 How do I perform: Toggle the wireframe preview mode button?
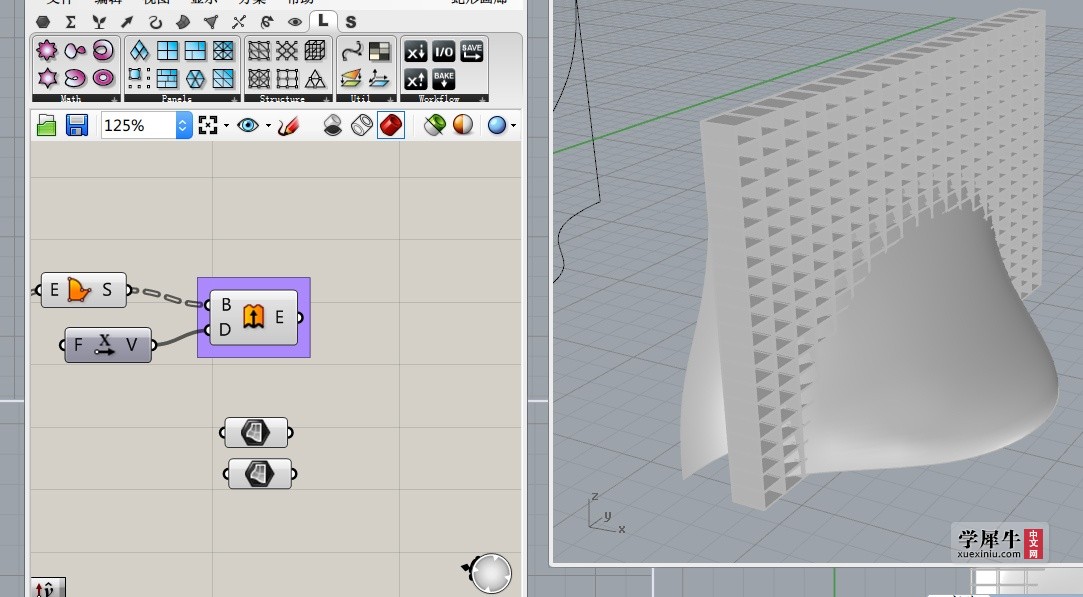[x=362, y=125]
